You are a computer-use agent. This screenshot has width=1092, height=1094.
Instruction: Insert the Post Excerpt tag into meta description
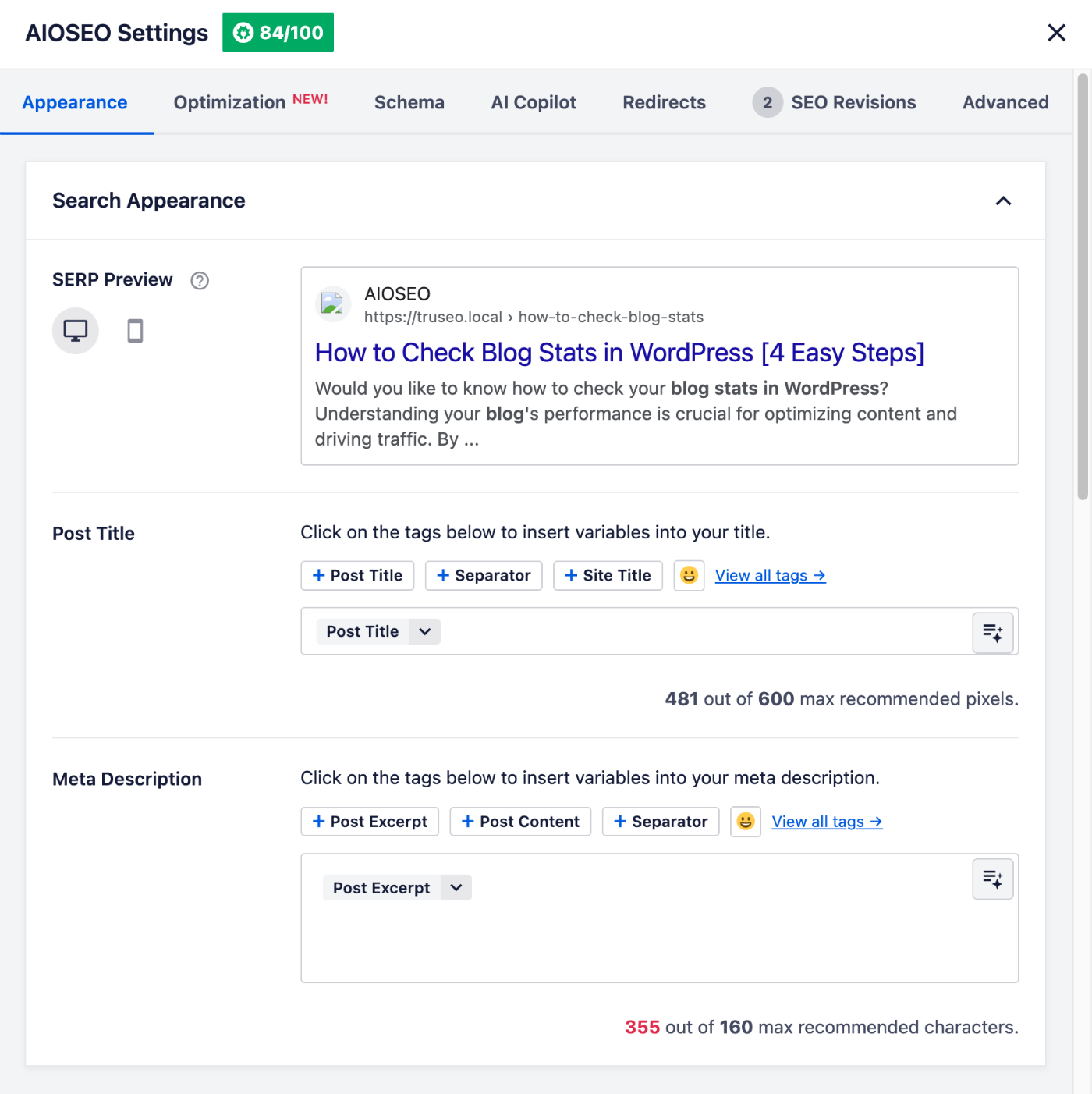pos(370,822)
